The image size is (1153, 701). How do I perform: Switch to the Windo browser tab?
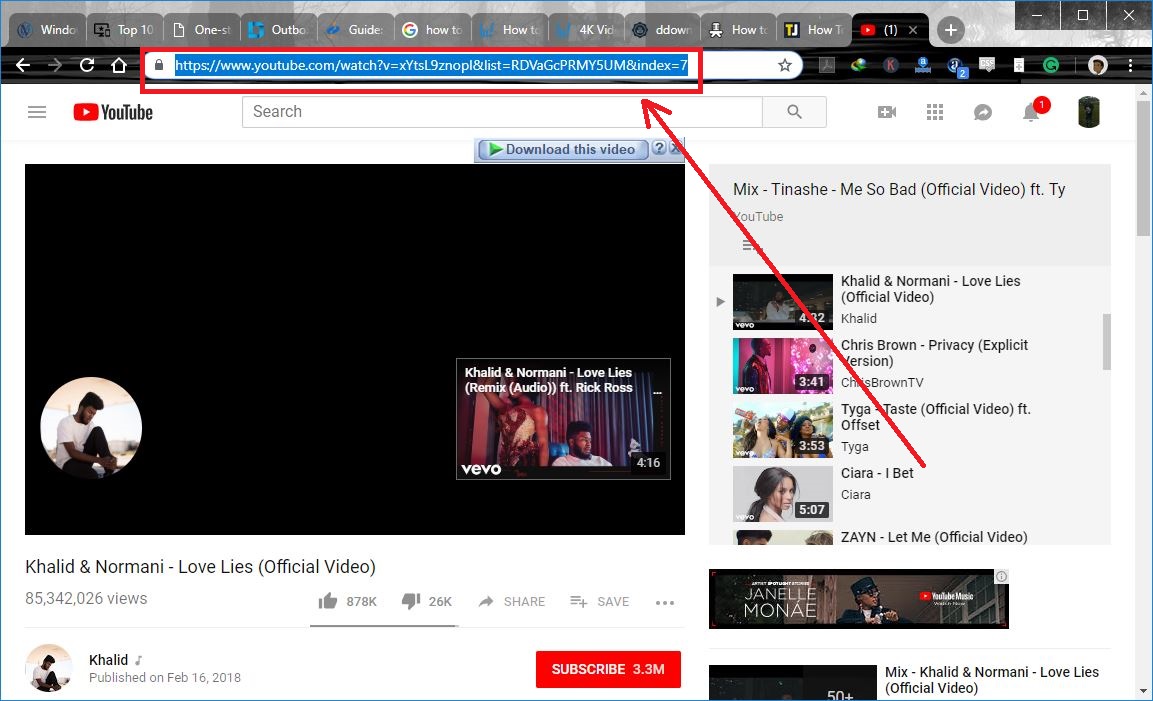(x=48, y=29)
